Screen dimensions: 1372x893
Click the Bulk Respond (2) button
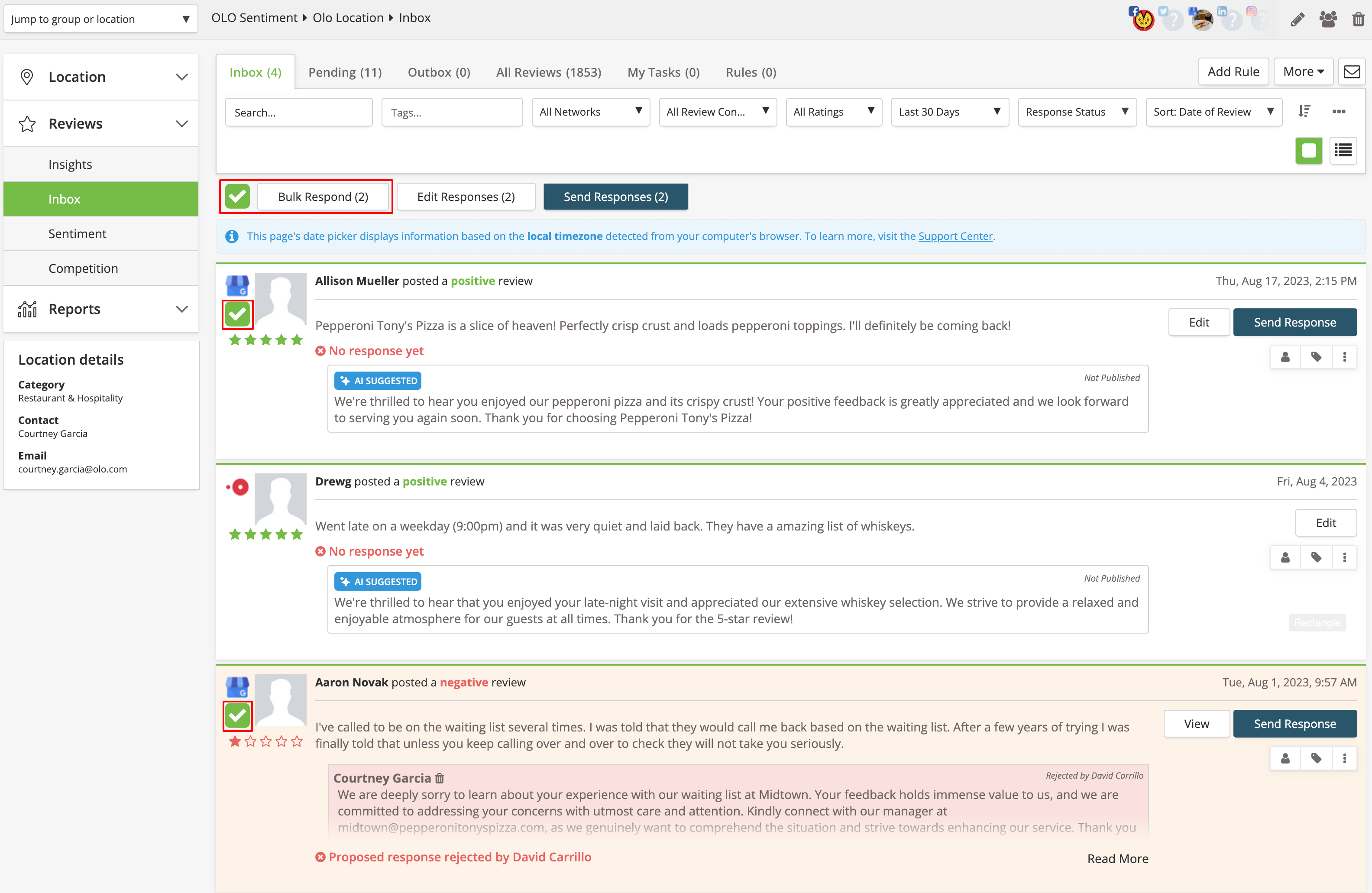323,197
